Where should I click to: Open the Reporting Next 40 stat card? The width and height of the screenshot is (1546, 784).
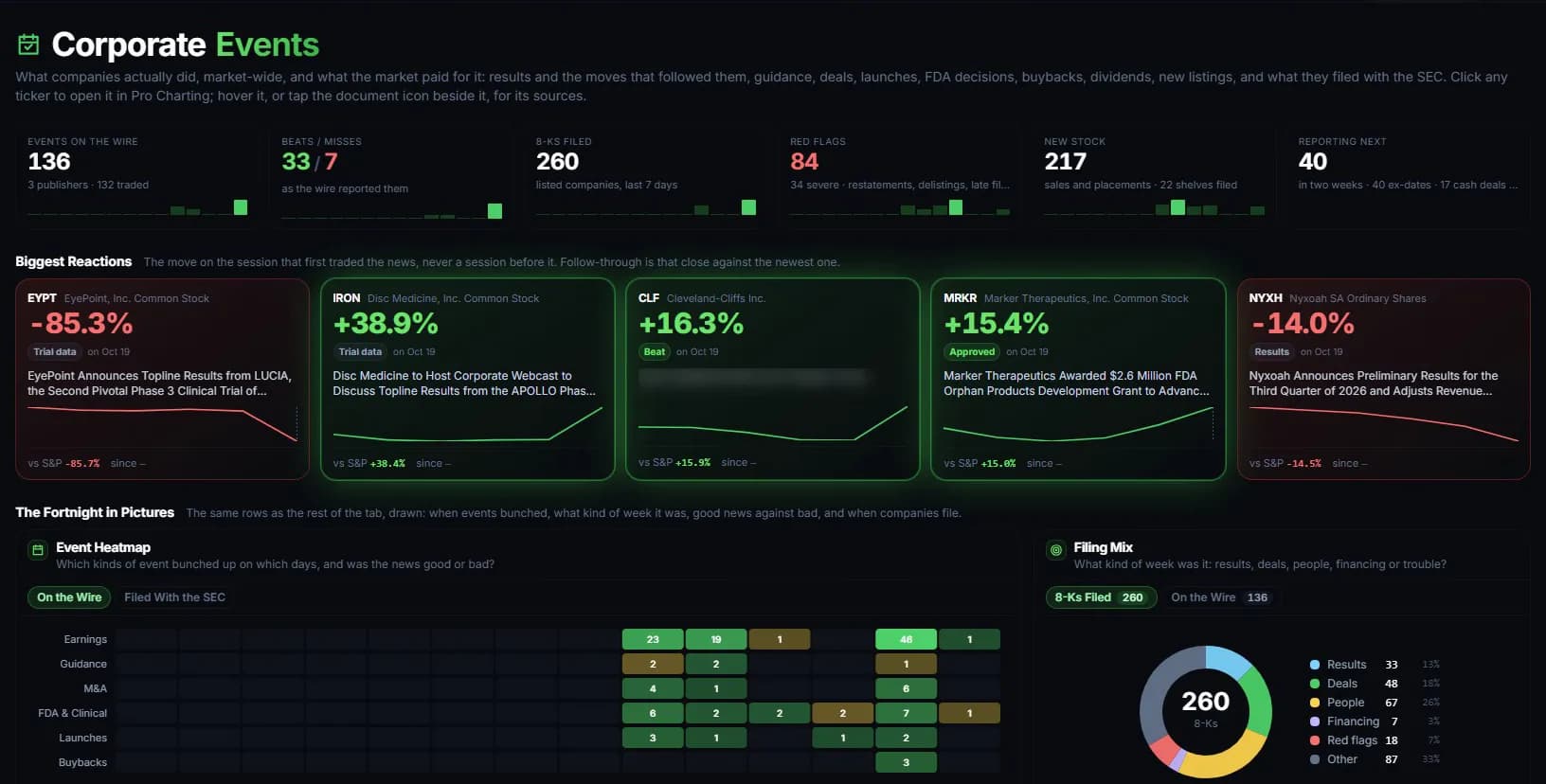pos(1409,177)
